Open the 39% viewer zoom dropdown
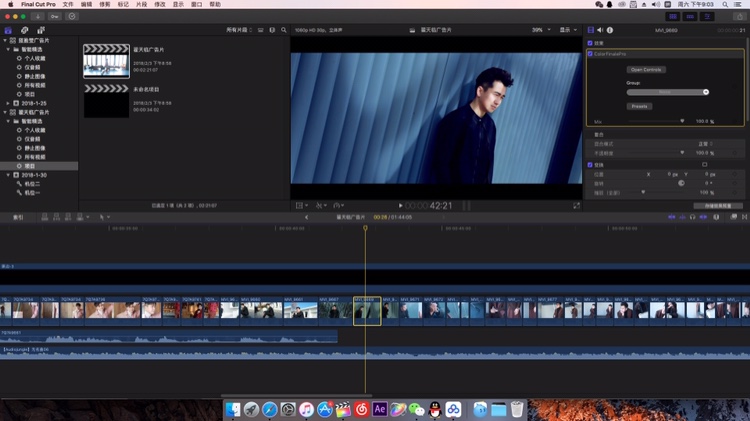 (x=539, y=30)
